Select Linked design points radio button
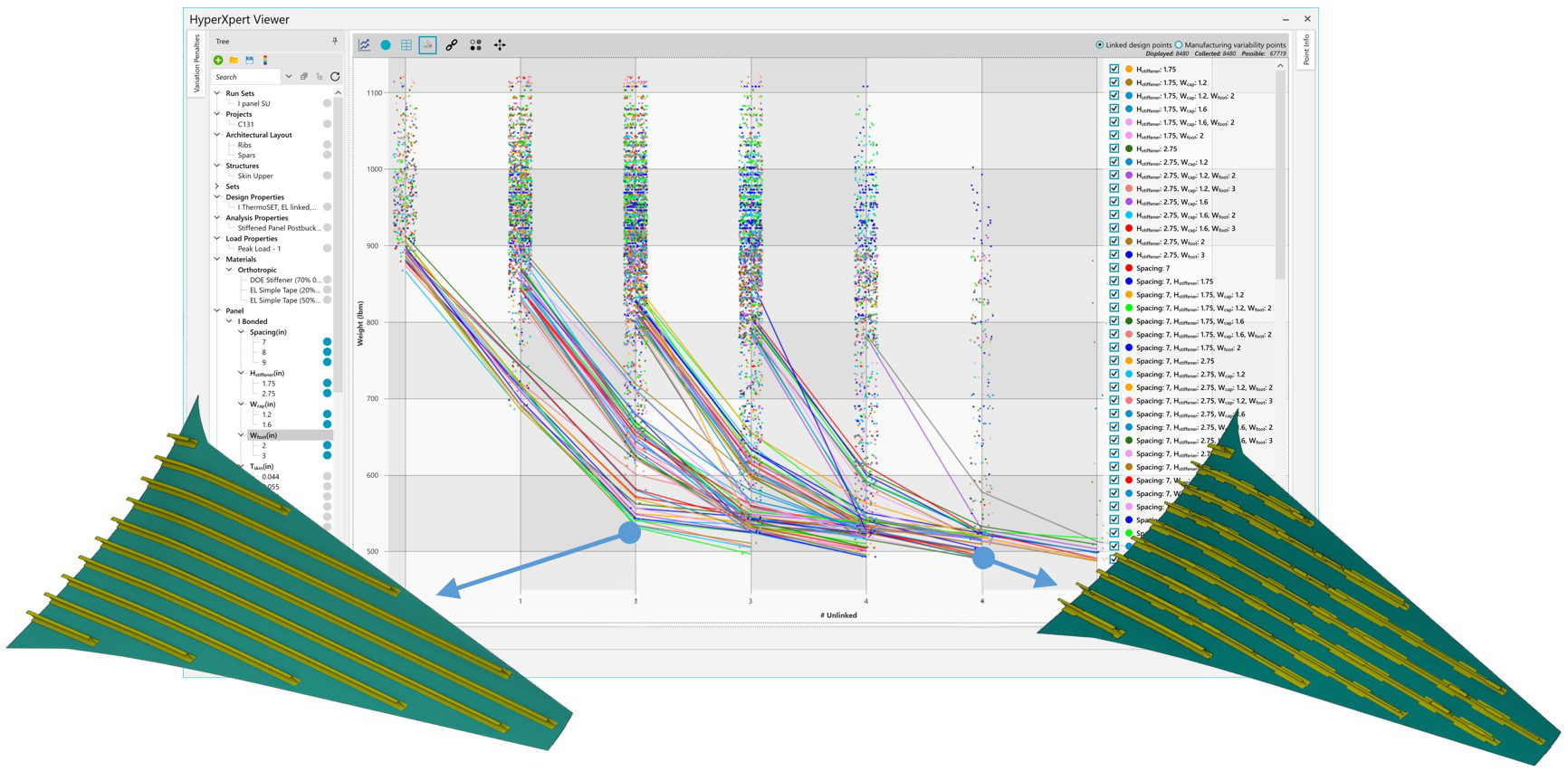 [1100, 44]
